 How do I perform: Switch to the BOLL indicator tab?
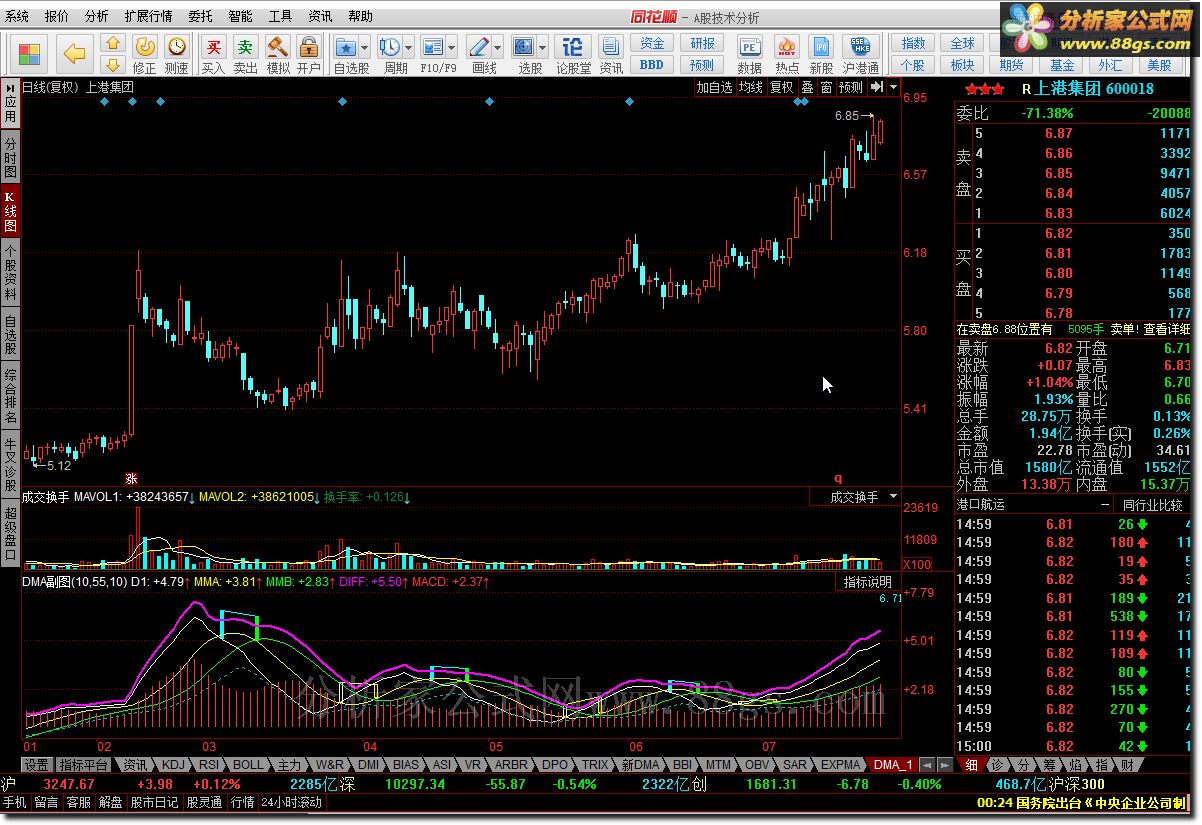point(248,764)
